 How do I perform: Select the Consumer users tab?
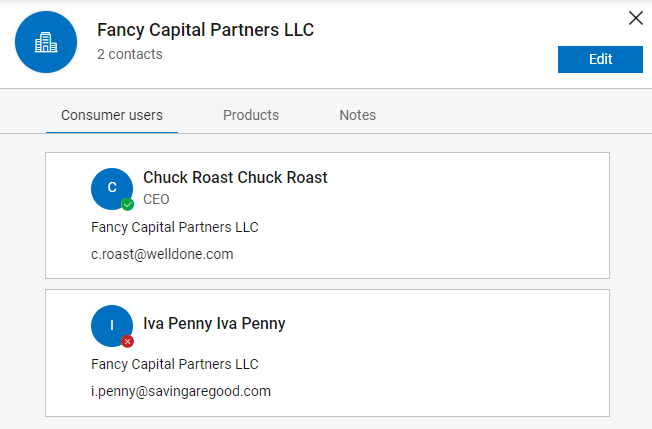point(112,115)
